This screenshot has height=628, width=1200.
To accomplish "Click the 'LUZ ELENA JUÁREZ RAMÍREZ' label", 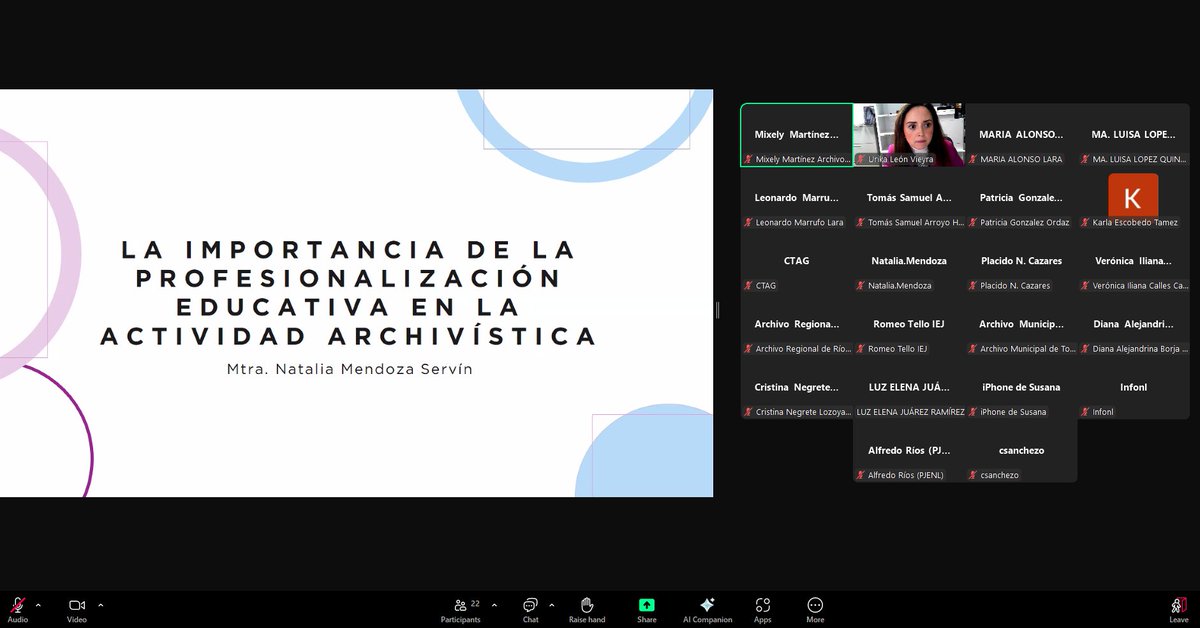I will 911,411.
